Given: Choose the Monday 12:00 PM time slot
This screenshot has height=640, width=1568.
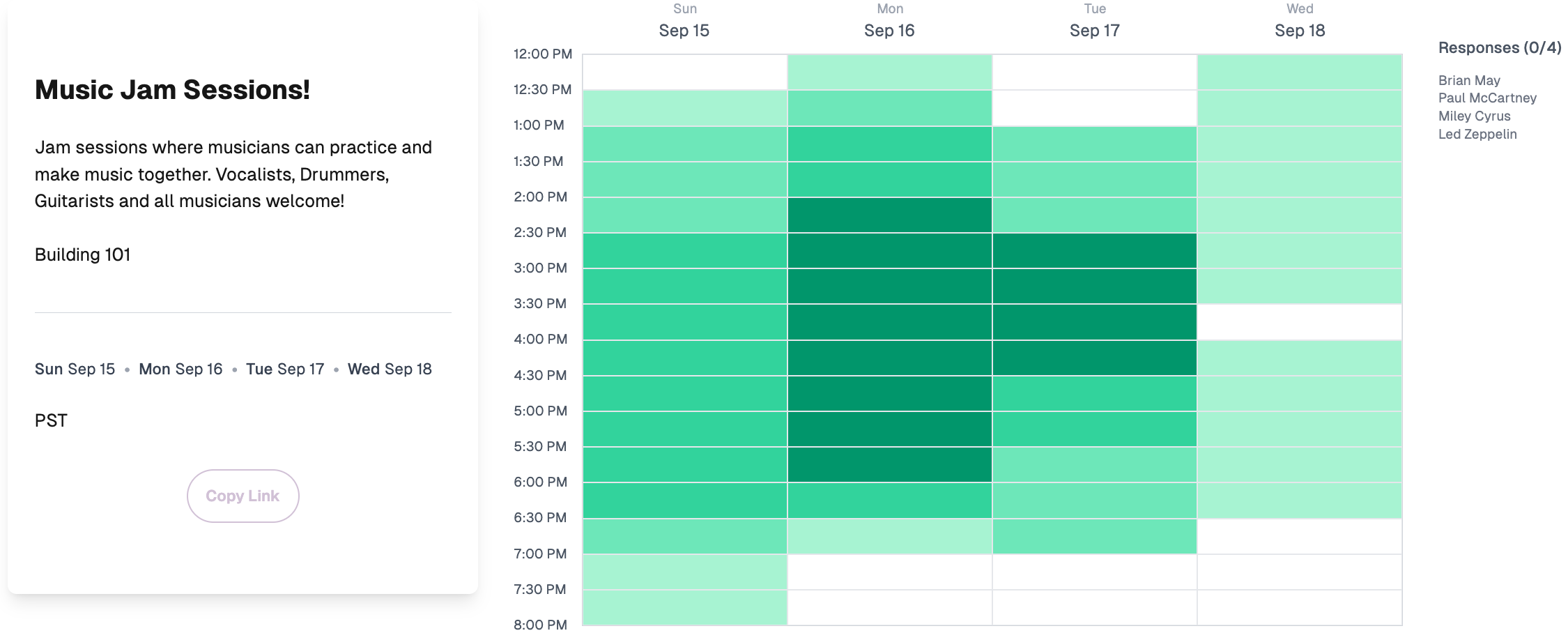Looking at the screenshot, I should [889, 72].
